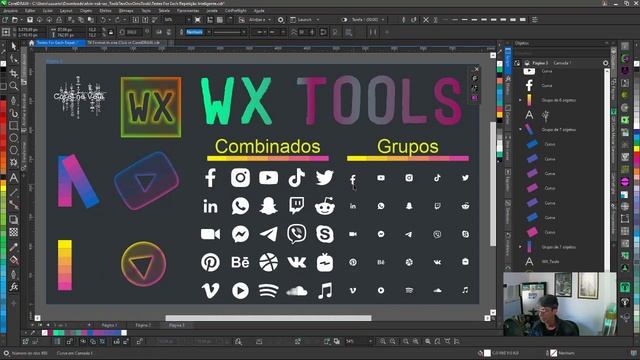Screen dimensions: 640x360
Task: Open the Ajuda menu
Action: click(x=259, y=11)
